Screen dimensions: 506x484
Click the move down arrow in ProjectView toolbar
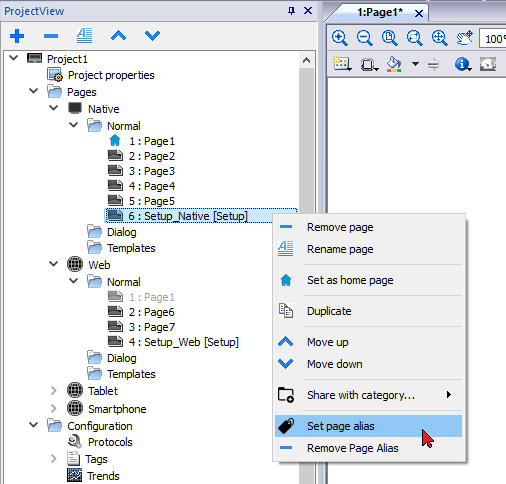click(x=153, y=36)
